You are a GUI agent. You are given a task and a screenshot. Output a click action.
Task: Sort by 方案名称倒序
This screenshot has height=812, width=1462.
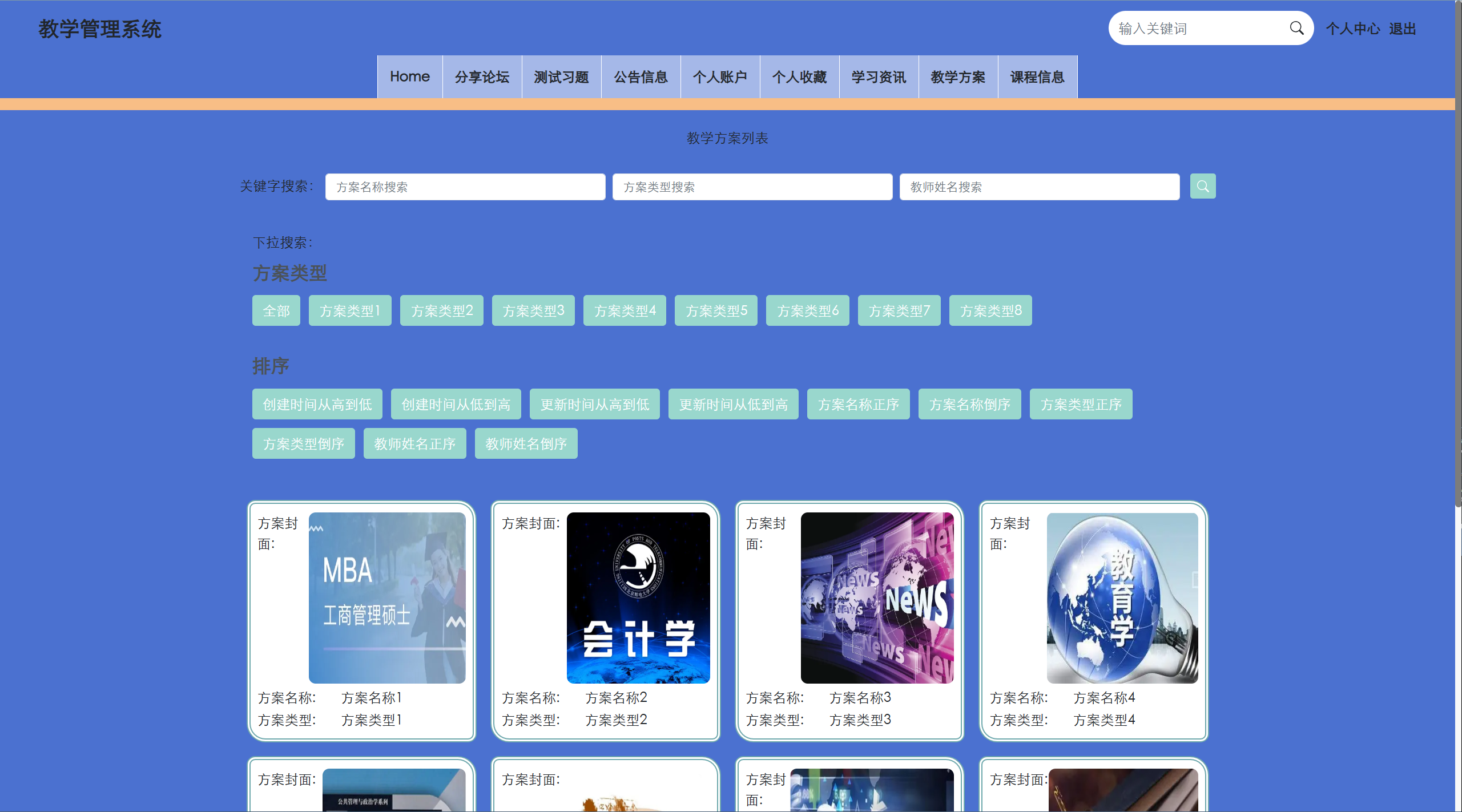click(x=969, y=405)
